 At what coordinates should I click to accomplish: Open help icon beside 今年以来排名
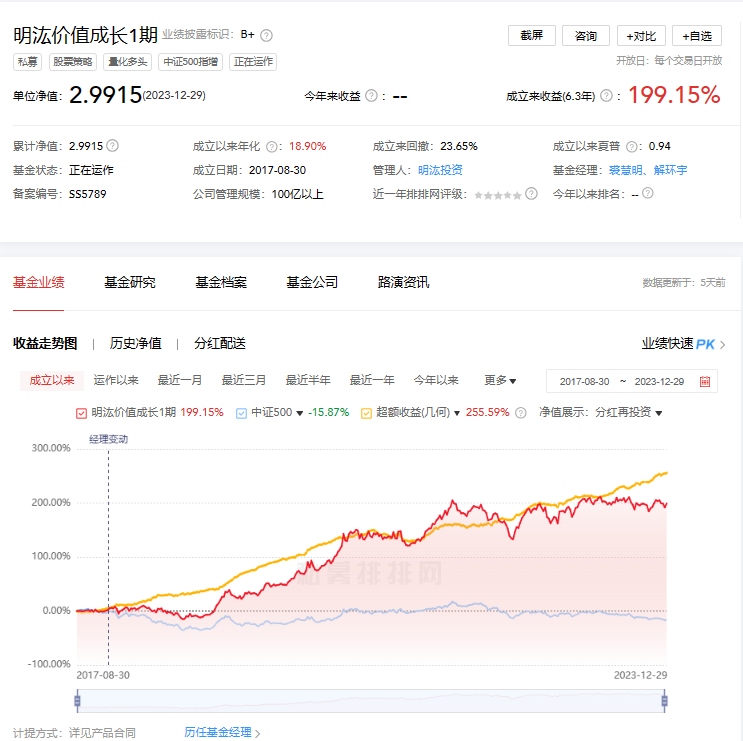click(x=648, y=193)
